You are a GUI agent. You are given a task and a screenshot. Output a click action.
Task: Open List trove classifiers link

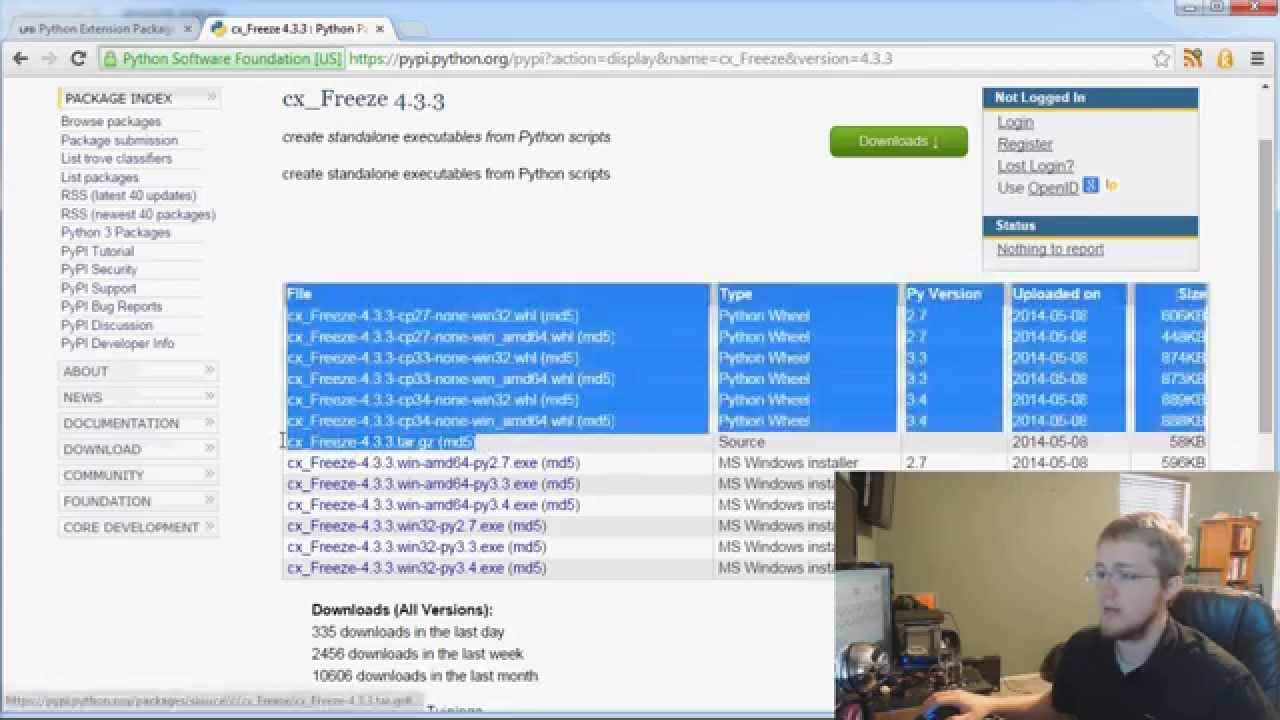click(116, 158)
